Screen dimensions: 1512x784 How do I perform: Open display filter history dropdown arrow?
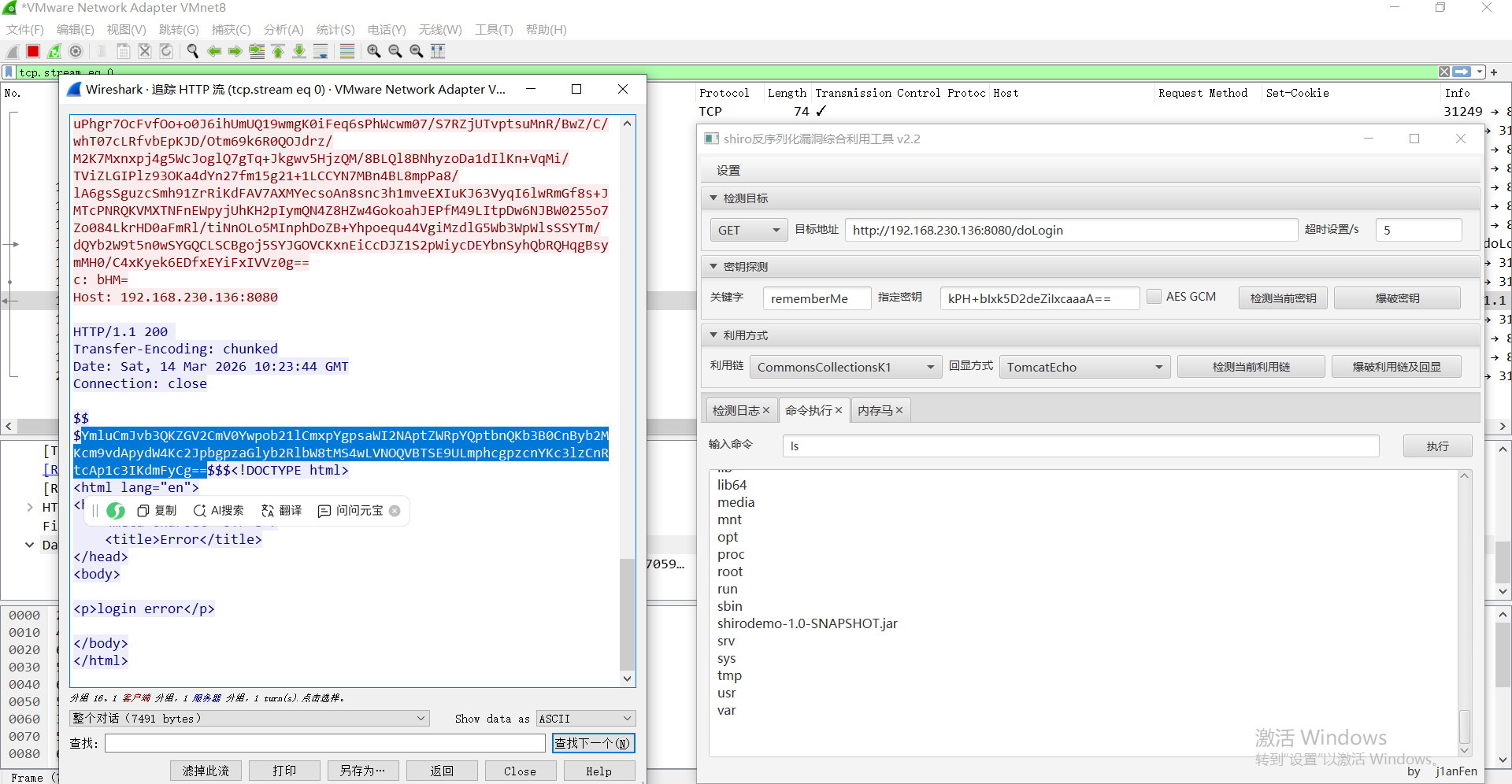(x=1480, y=72)
